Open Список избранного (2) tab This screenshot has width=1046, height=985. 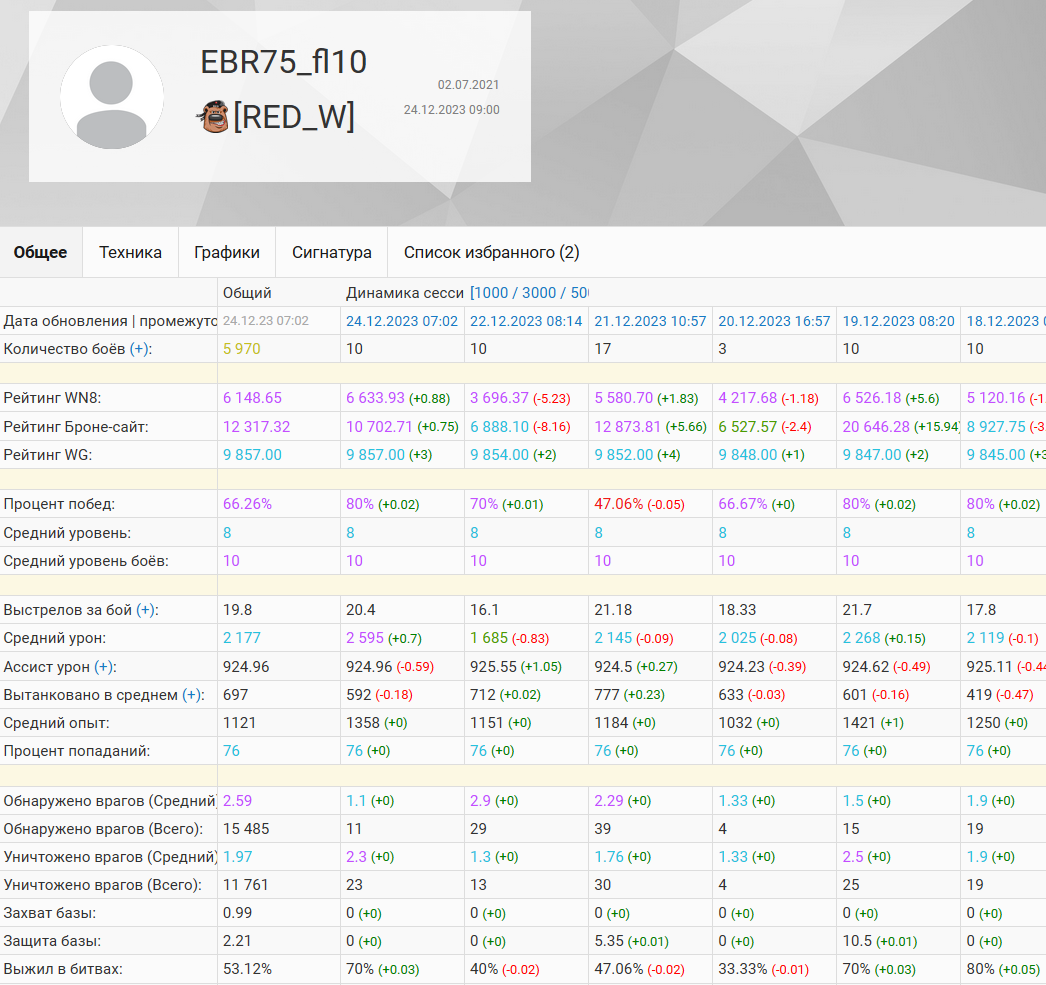coord(491,252)
